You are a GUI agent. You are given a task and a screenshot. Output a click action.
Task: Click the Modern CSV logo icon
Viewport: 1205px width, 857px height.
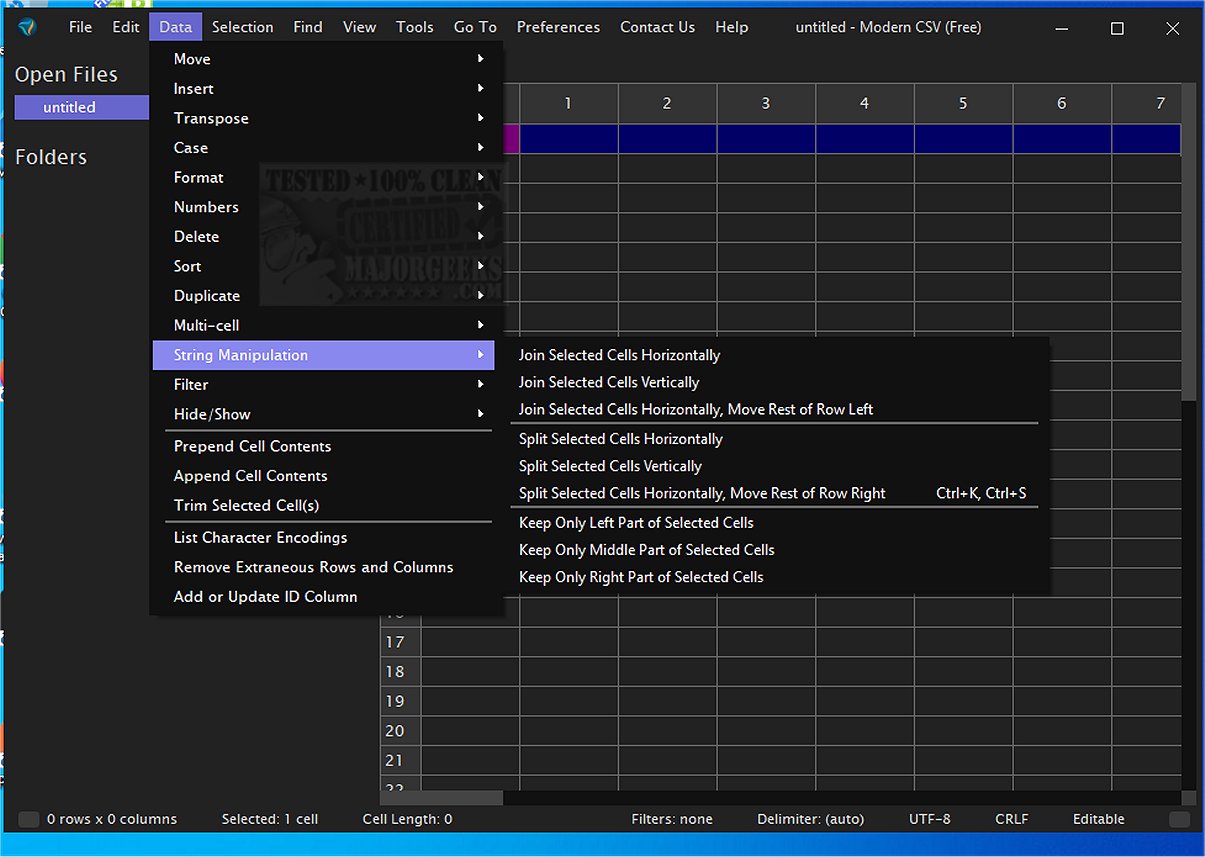(x=27, y=27)
